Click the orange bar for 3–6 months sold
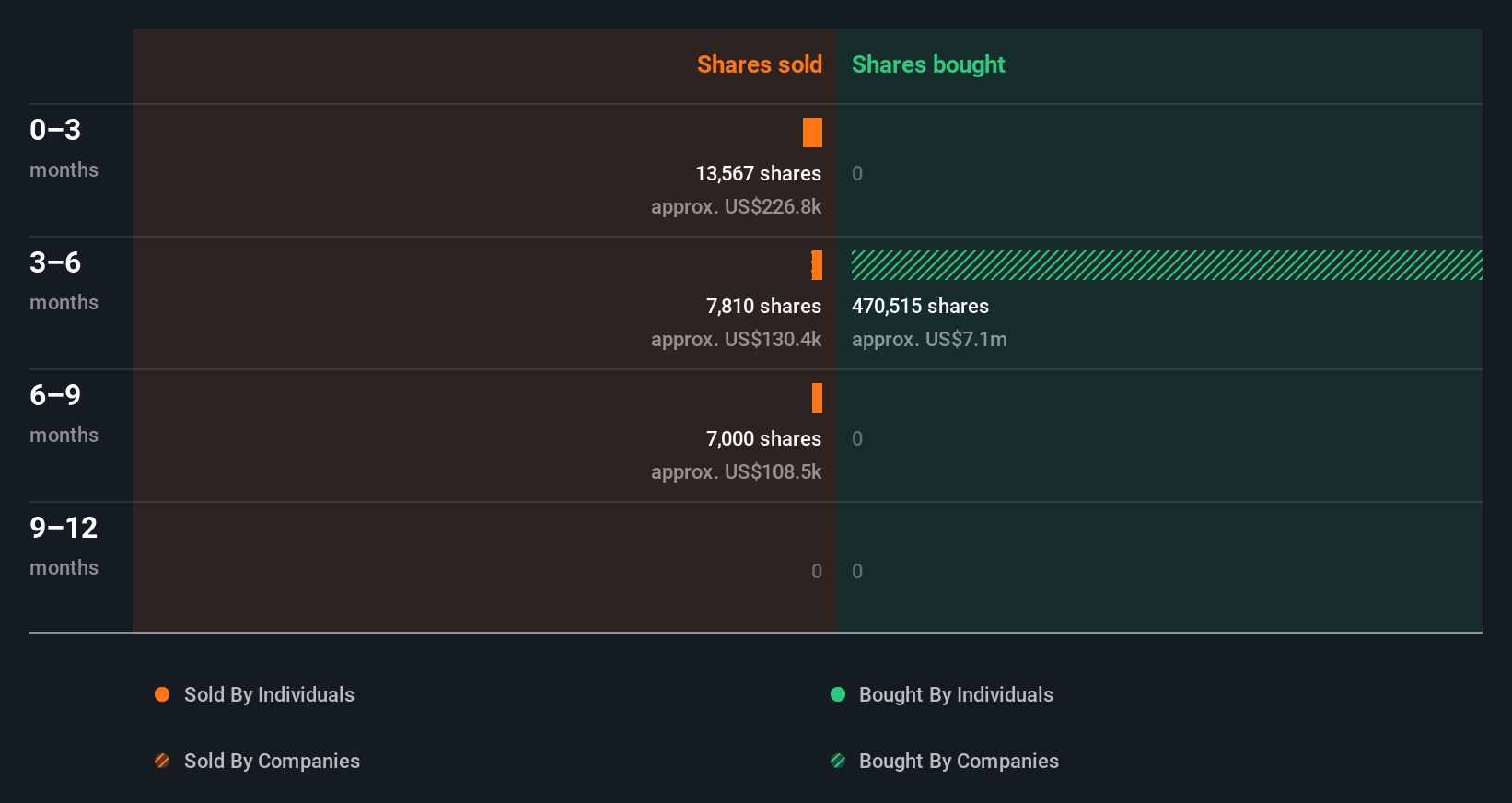The image size is (1512, 803). [x=817, y=265]
